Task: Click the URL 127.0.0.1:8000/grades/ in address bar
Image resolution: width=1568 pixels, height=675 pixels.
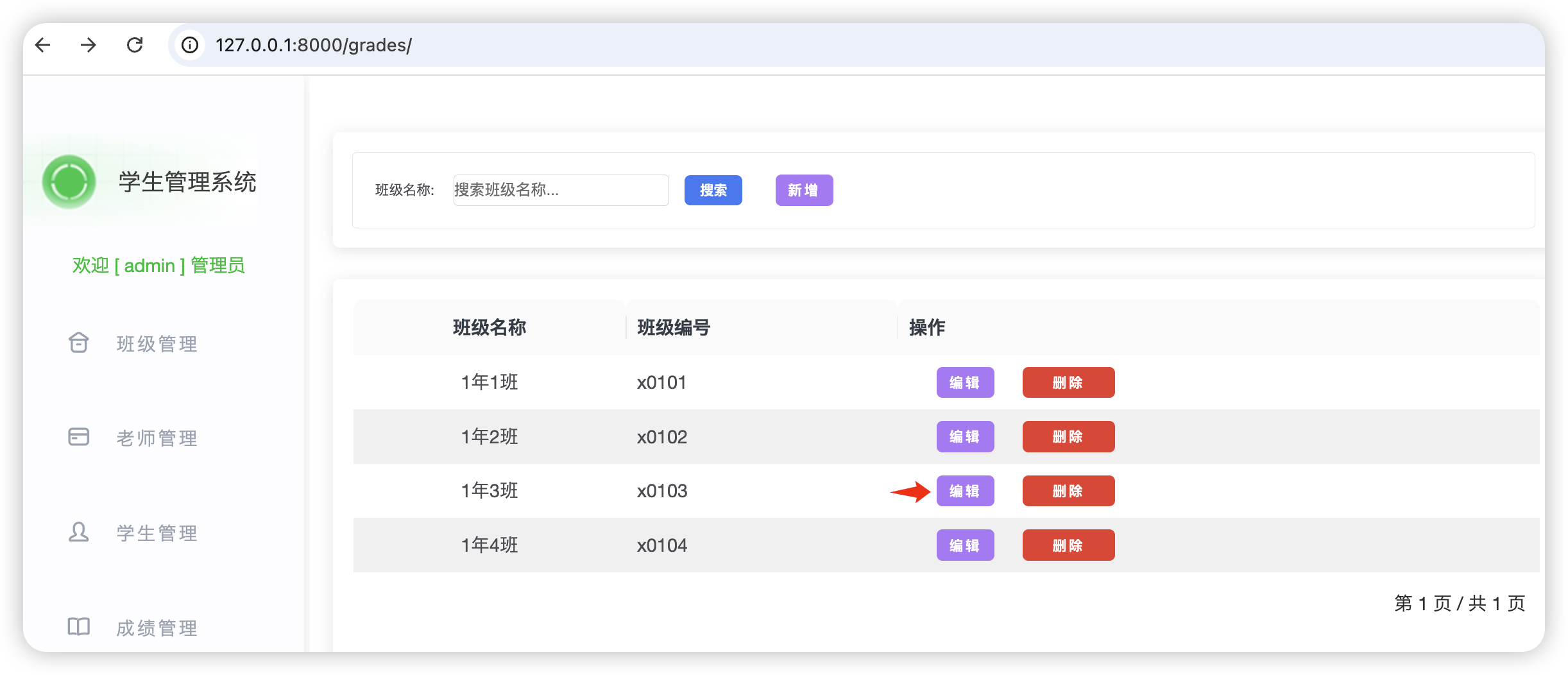Action: click(314, 45)
